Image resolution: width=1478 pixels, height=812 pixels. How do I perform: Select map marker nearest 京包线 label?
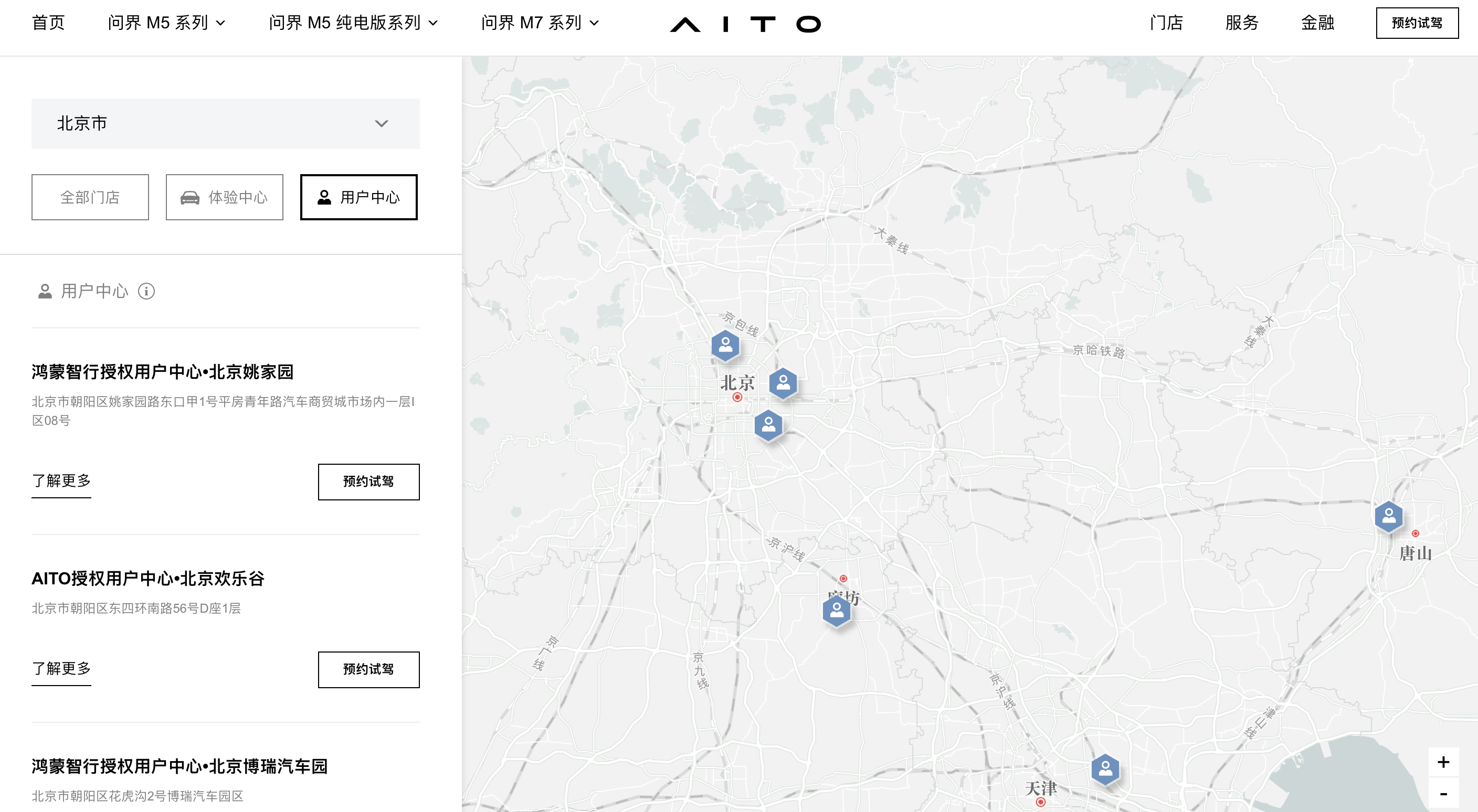pos(725,345)
